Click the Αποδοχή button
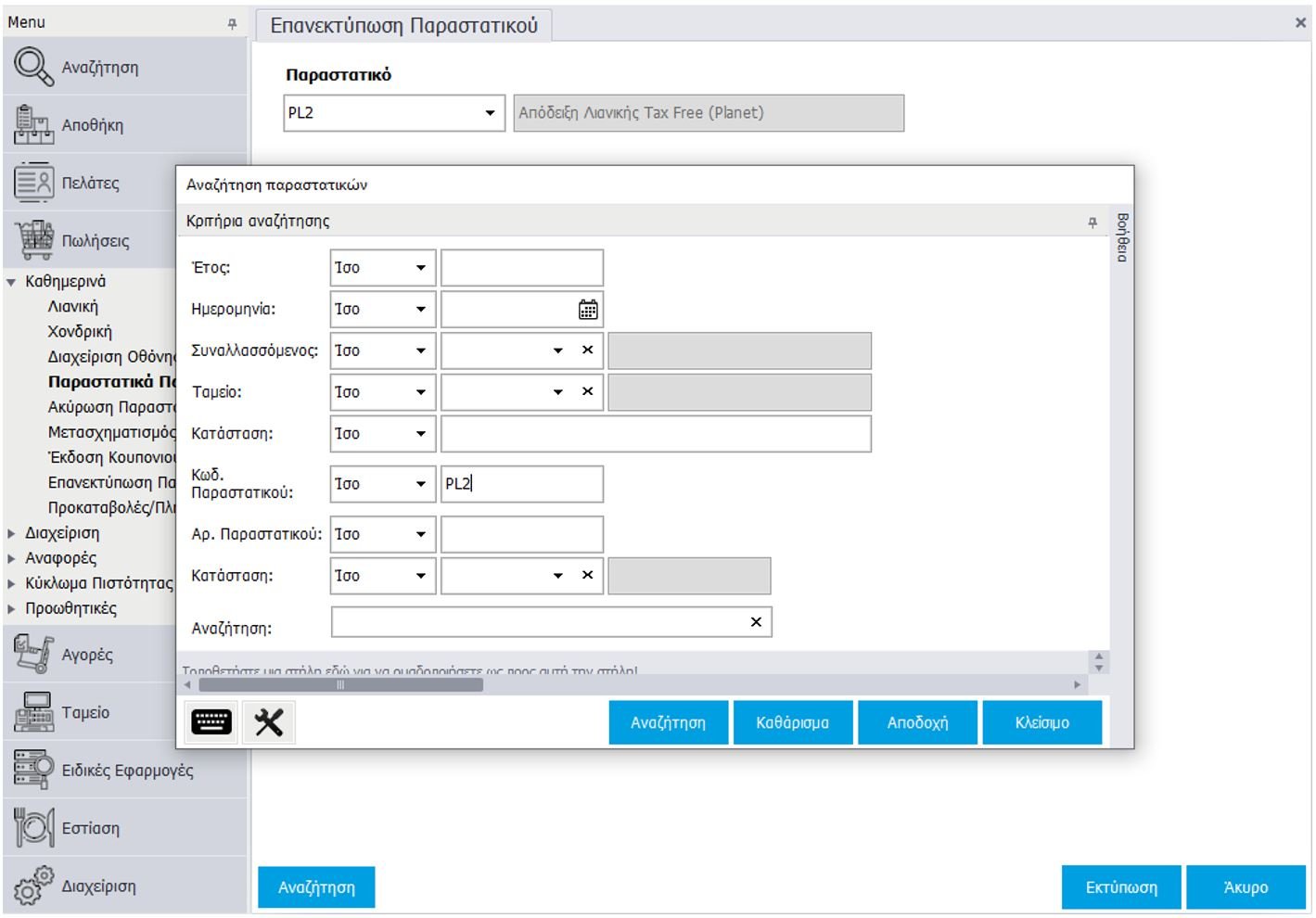 [x=917, y=722]
